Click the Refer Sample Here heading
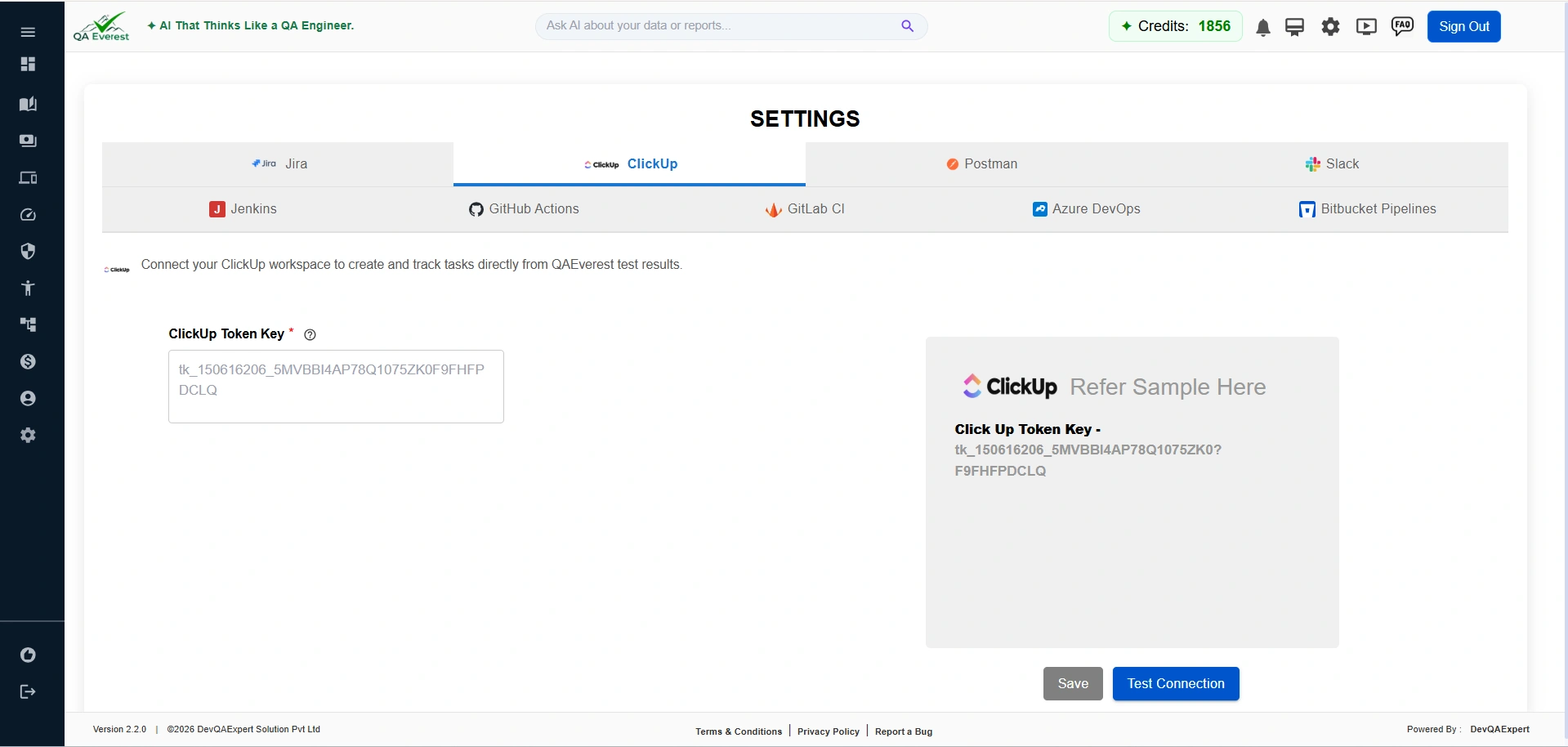 pyautogui.click(x=1168, y=387)
